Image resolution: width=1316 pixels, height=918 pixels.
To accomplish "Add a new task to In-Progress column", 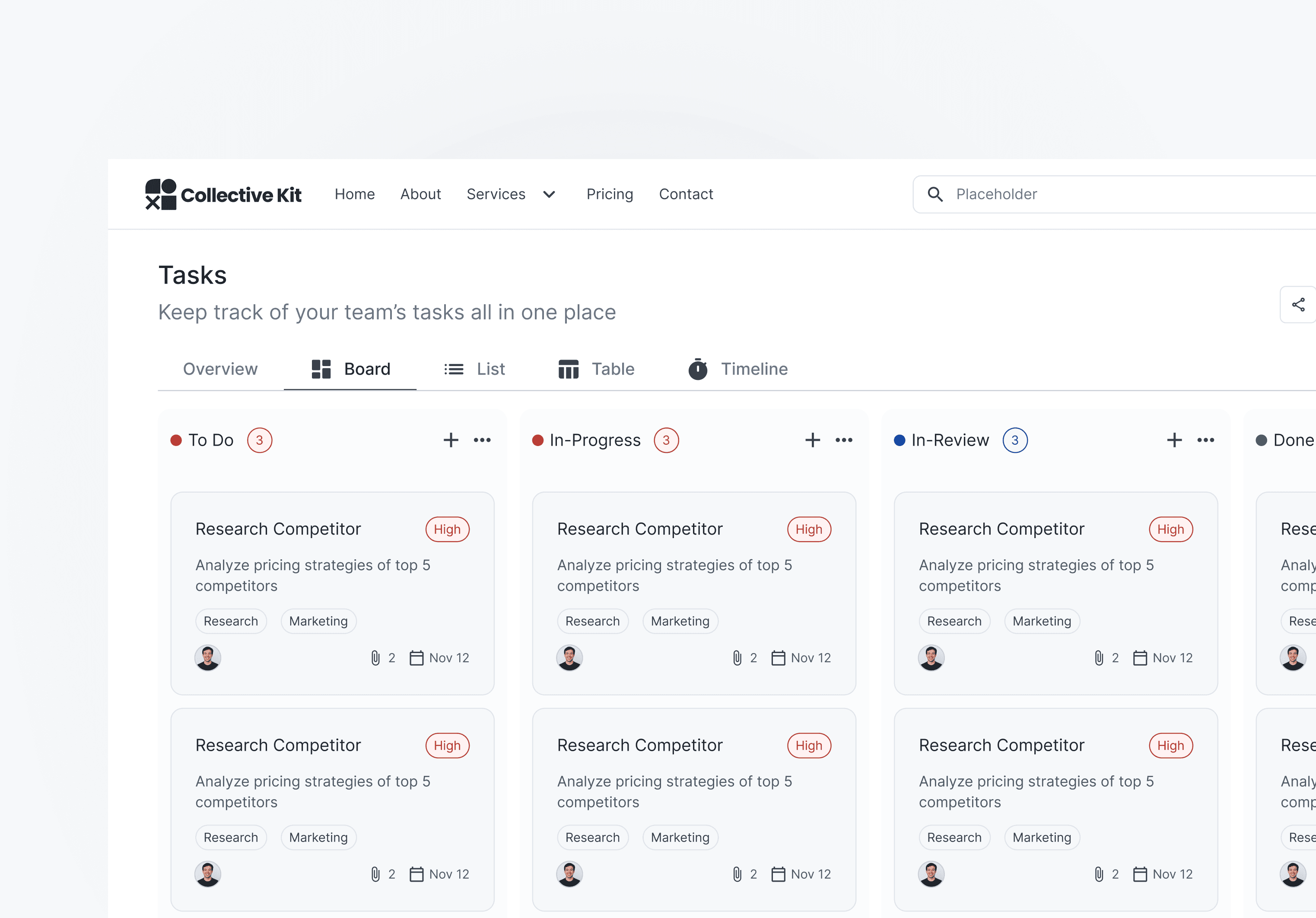I will pos(813,440).
